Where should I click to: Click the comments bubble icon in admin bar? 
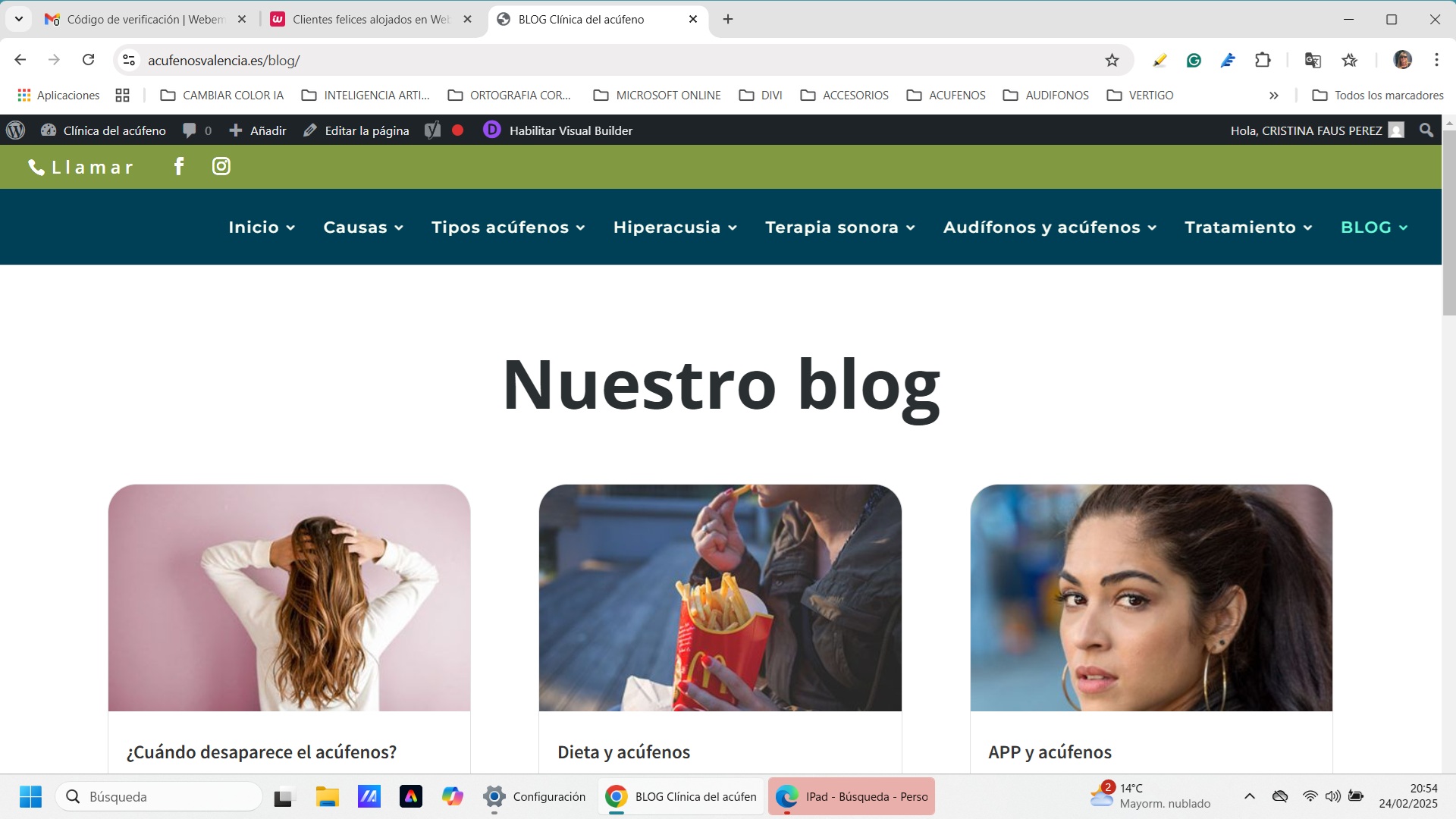[190, 130]
